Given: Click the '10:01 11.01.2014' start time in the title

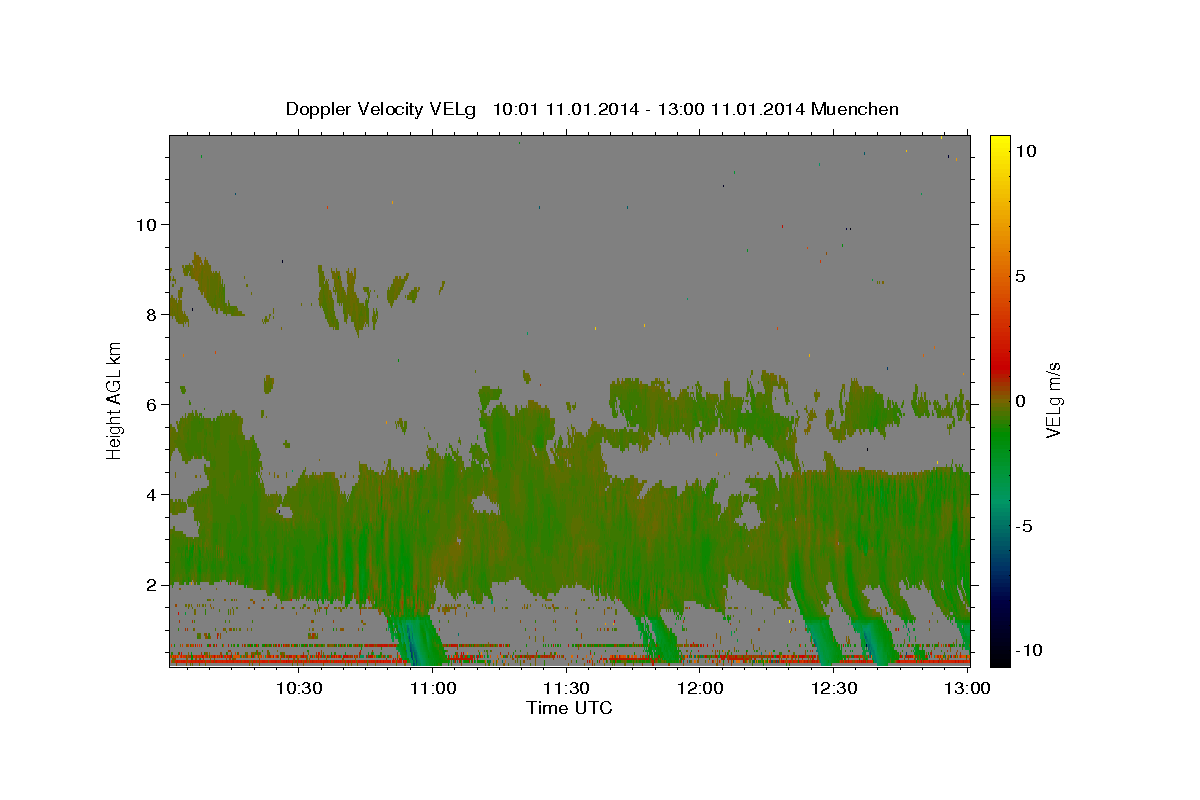Looking at the screenshot, I should pos(563,109).
